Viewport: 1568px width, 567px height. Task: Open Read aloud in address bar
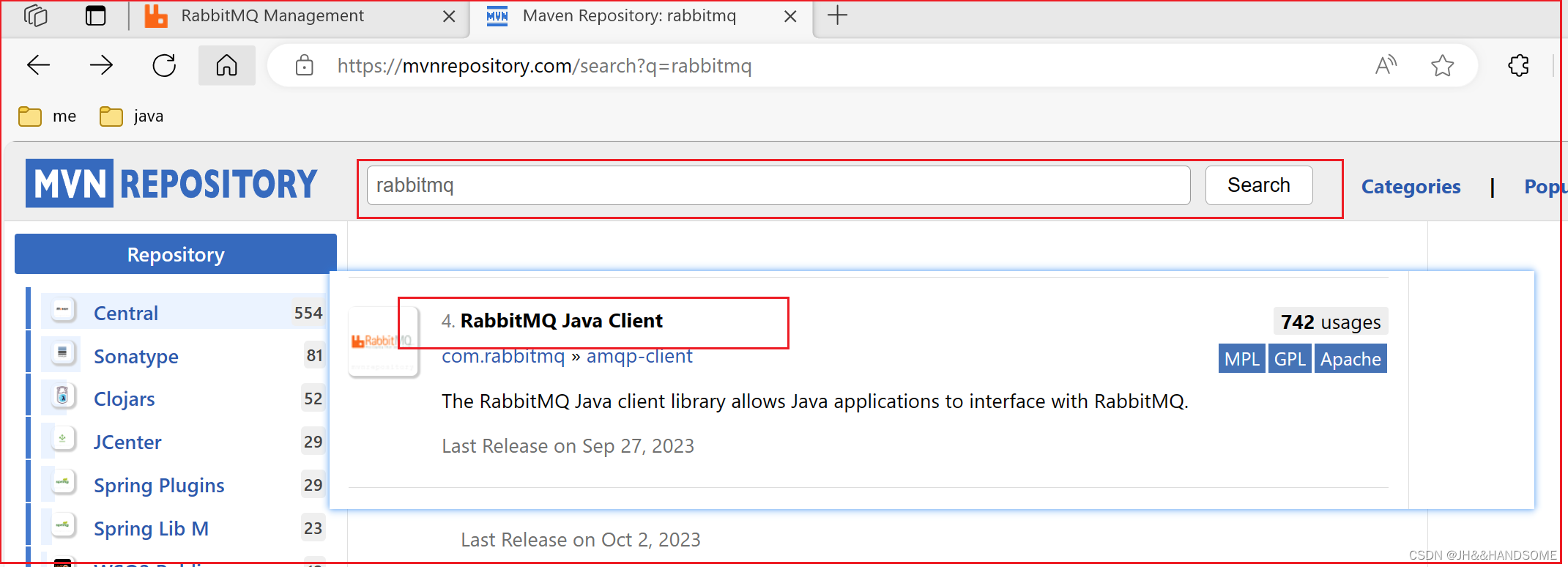tap(1386, 65)
